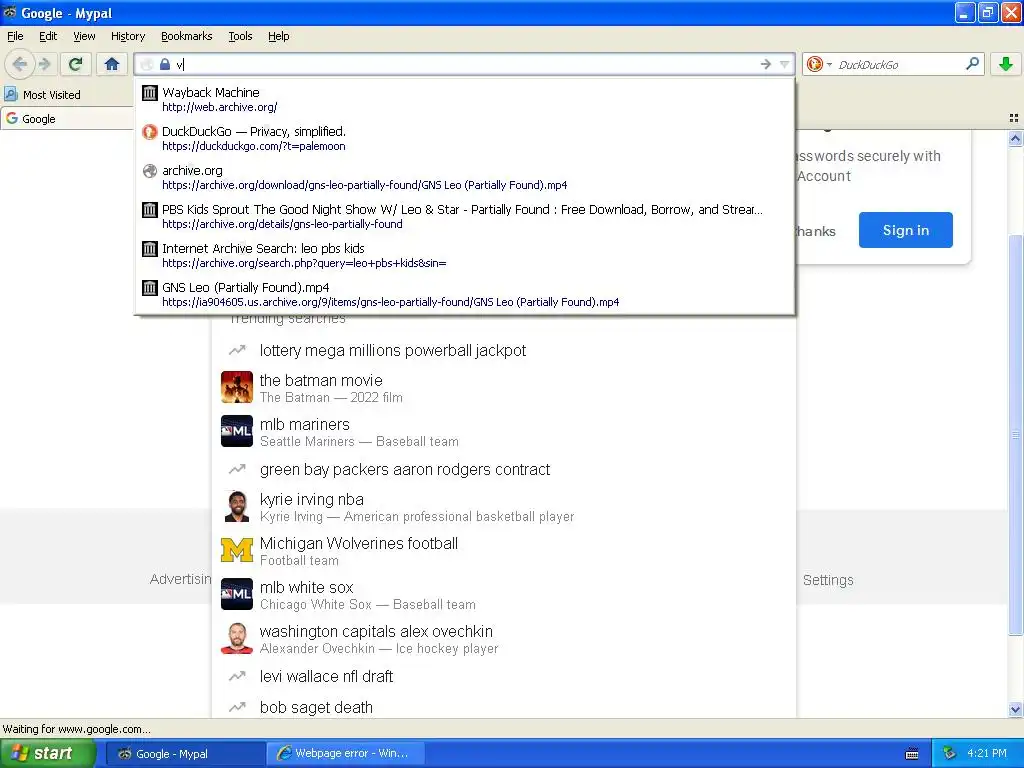Click the Alexander Ovechkin portrait thumbnail

(x=236, y=638)
